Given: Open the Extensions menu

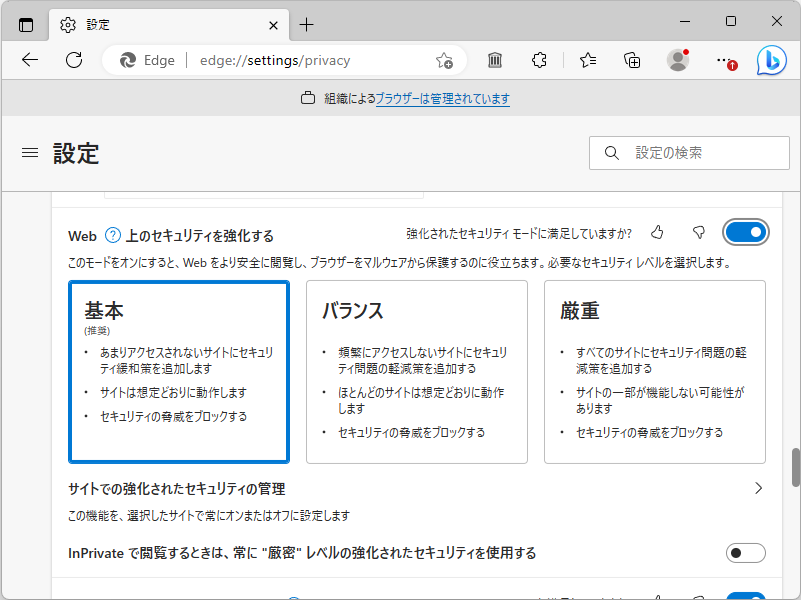Looking at the screenshot, I should 539,60.
